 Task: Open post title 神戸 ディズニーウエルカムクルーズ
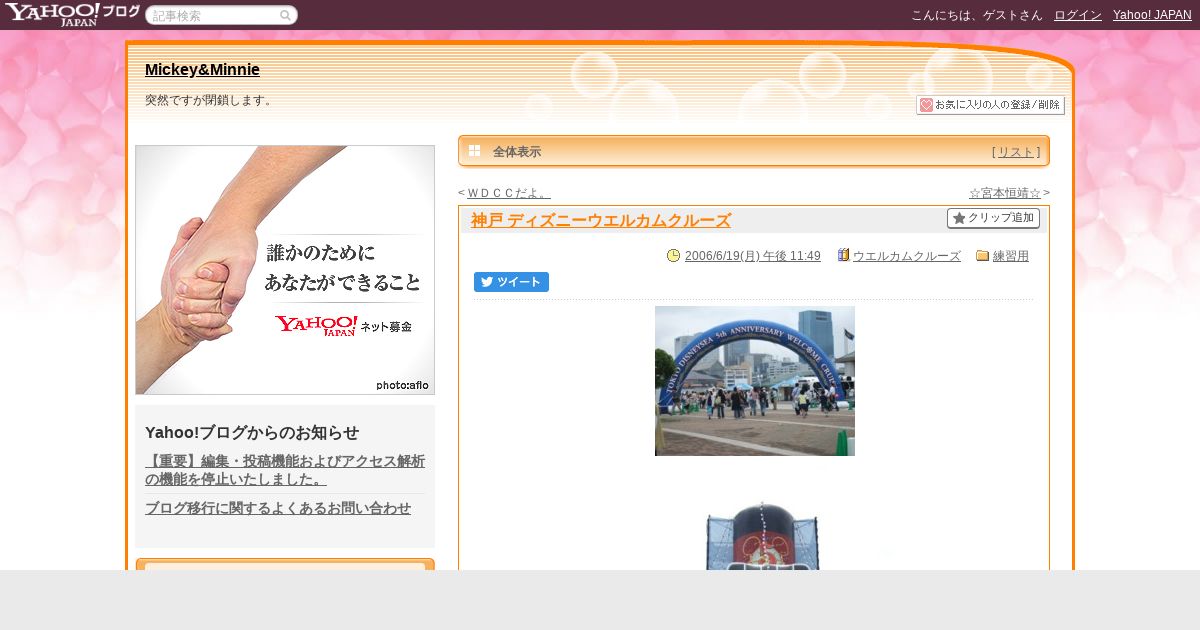tap(601, 221)
